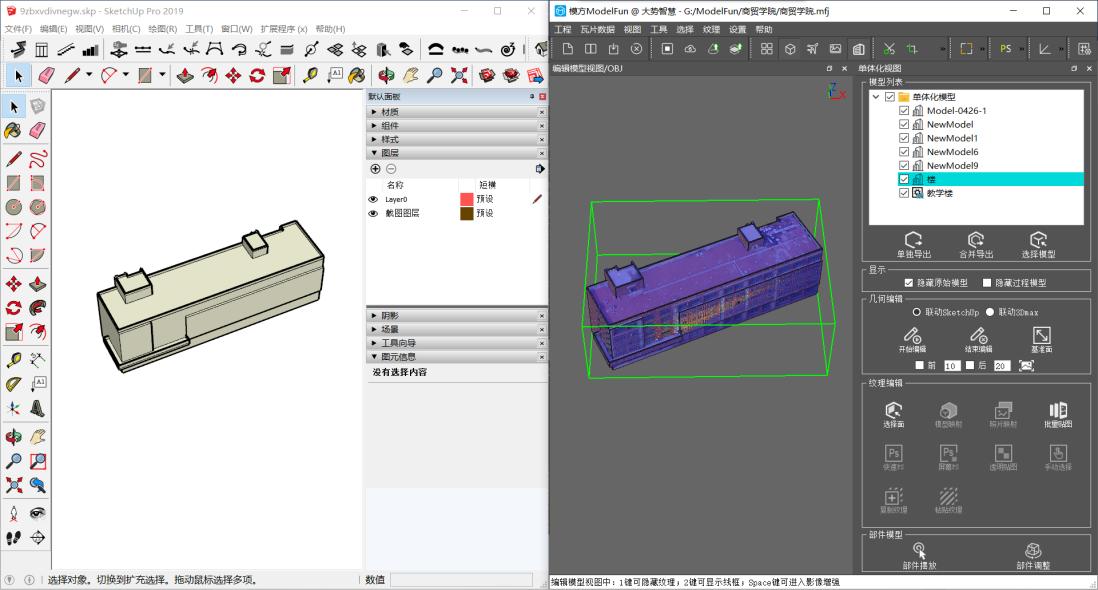
Task: Select the Eraser tool in SketchUp top toolbar
Action: (x=46, y=75)
